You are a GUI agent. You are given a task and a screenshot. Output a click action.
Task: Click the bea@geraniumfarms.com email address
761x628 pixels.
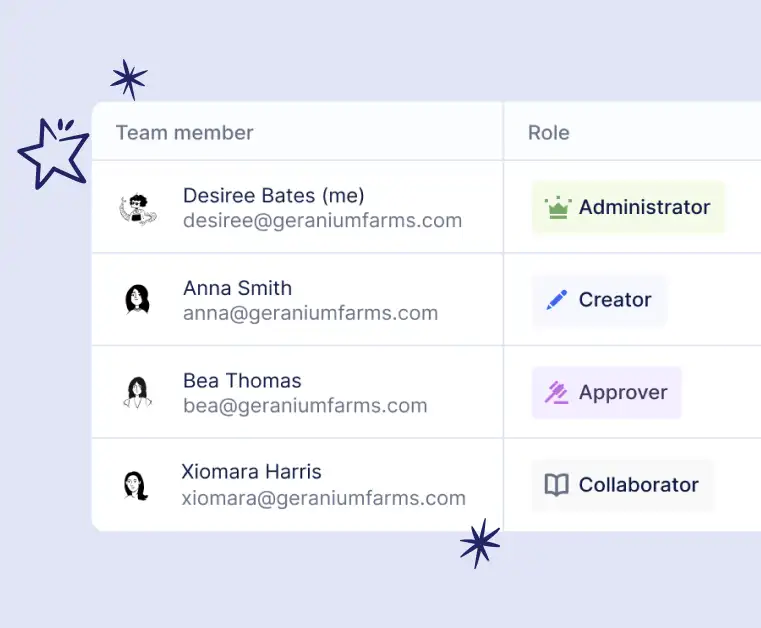(305, 406)
